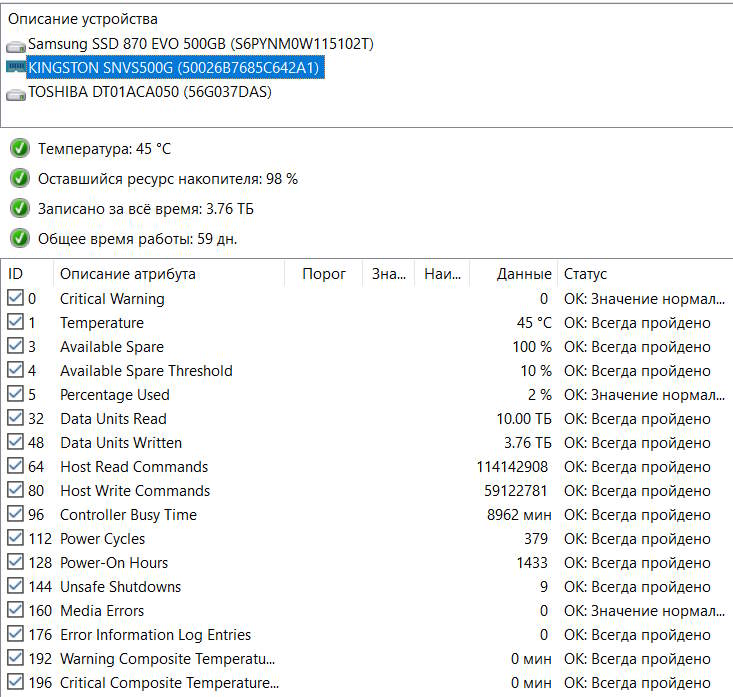Toggle the Data Units Read checkbox
Screen dimensions: 733x697
pyautogui.click(x=15, y=418)
